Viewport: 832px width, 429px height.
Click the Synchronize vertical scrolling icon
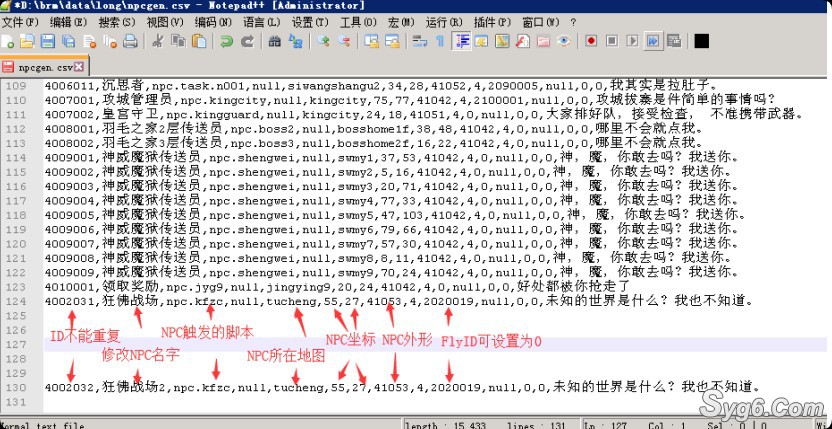(371, 41)
